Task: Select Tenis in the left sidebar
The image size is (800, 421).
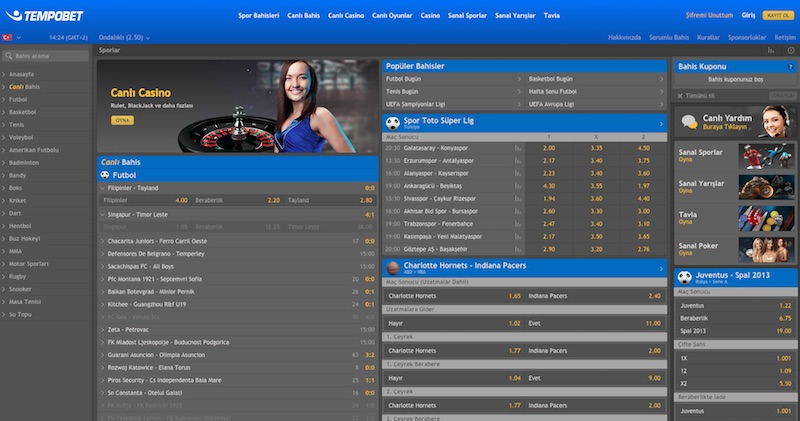Action: pyautogui.click(x=16, y=125)
